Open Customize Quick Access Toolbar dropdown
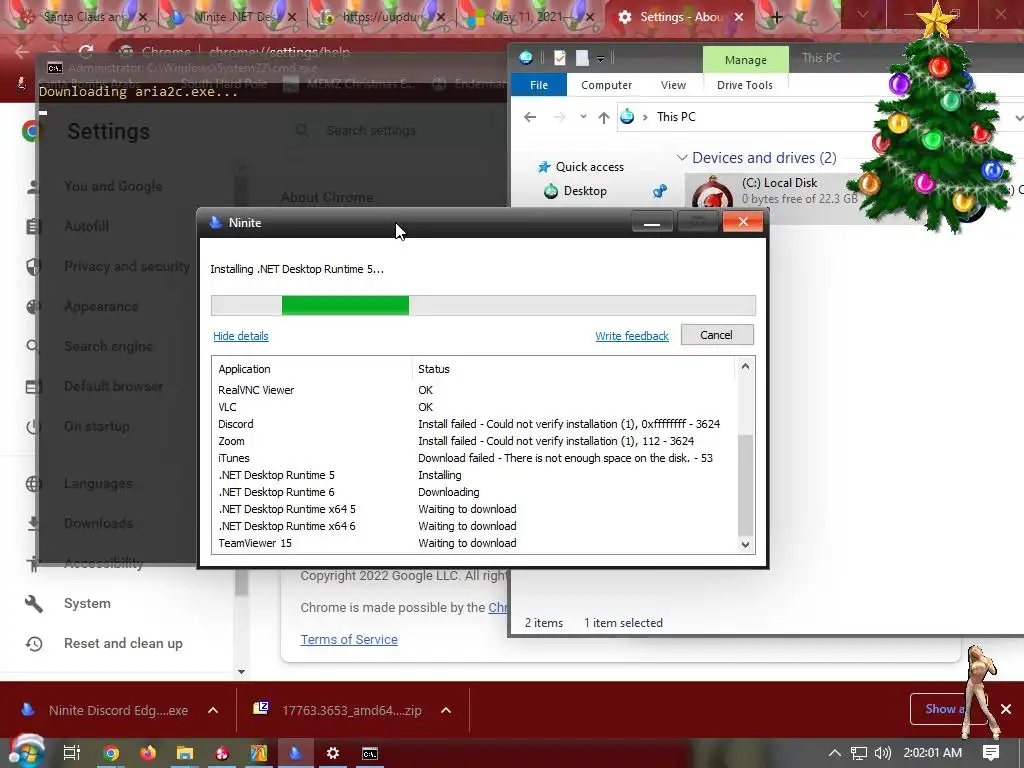Viewport: 1024px width, 768px height. tap(600, 59)
